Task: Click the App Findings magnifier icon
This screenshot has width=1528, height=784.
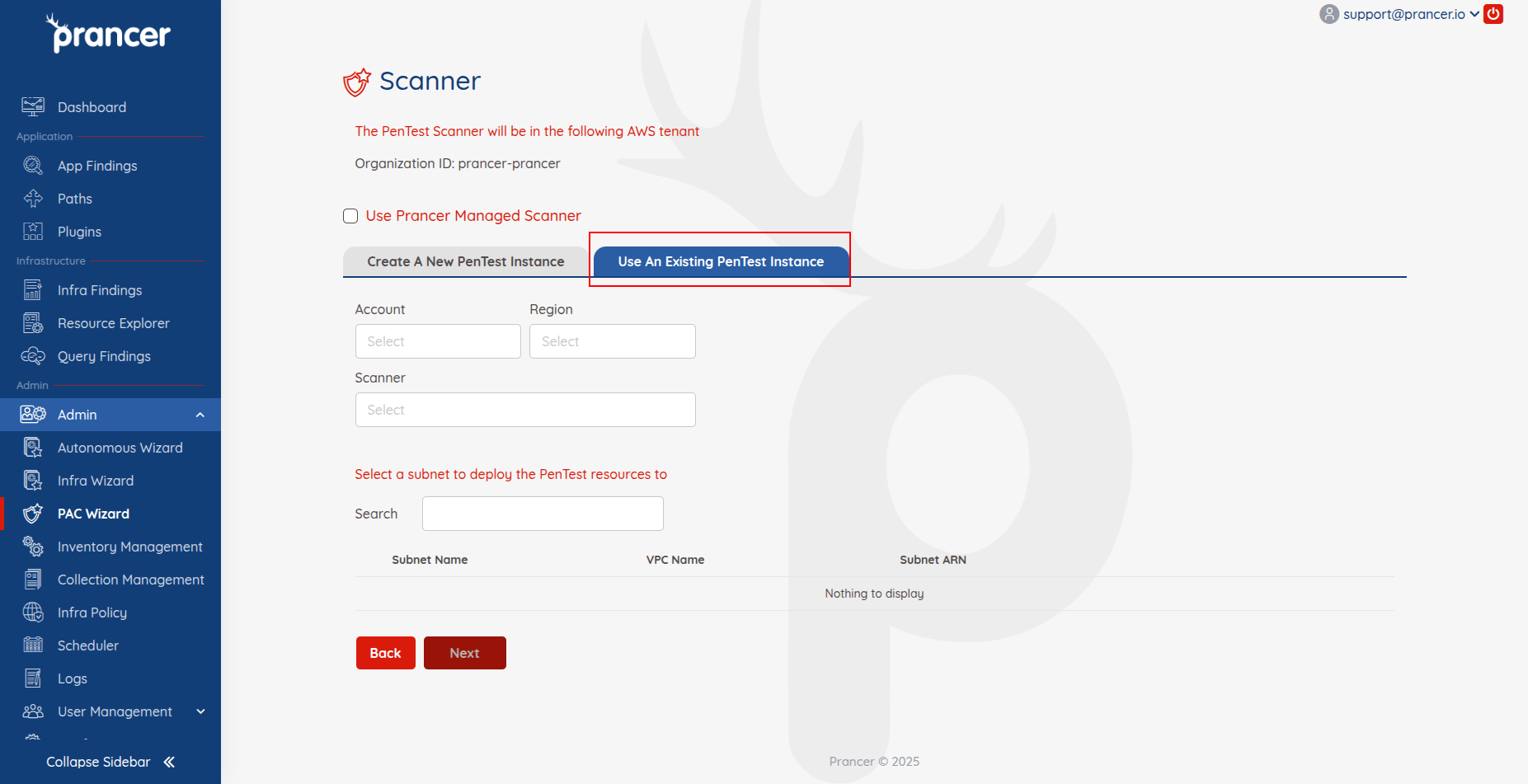Action: tap(33, 166)
